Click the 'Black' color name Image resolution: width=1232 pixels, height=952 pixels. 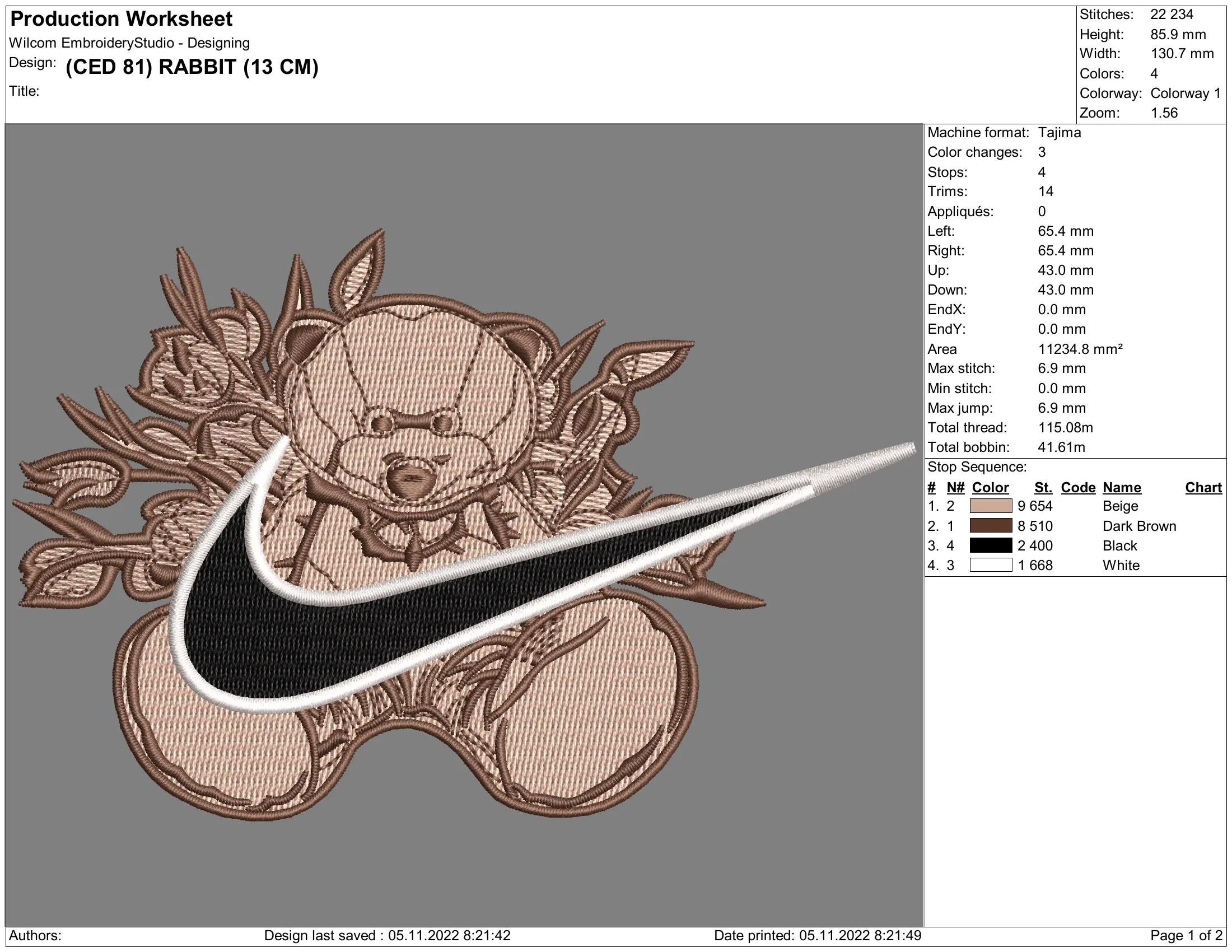(x=1119, y=546)
